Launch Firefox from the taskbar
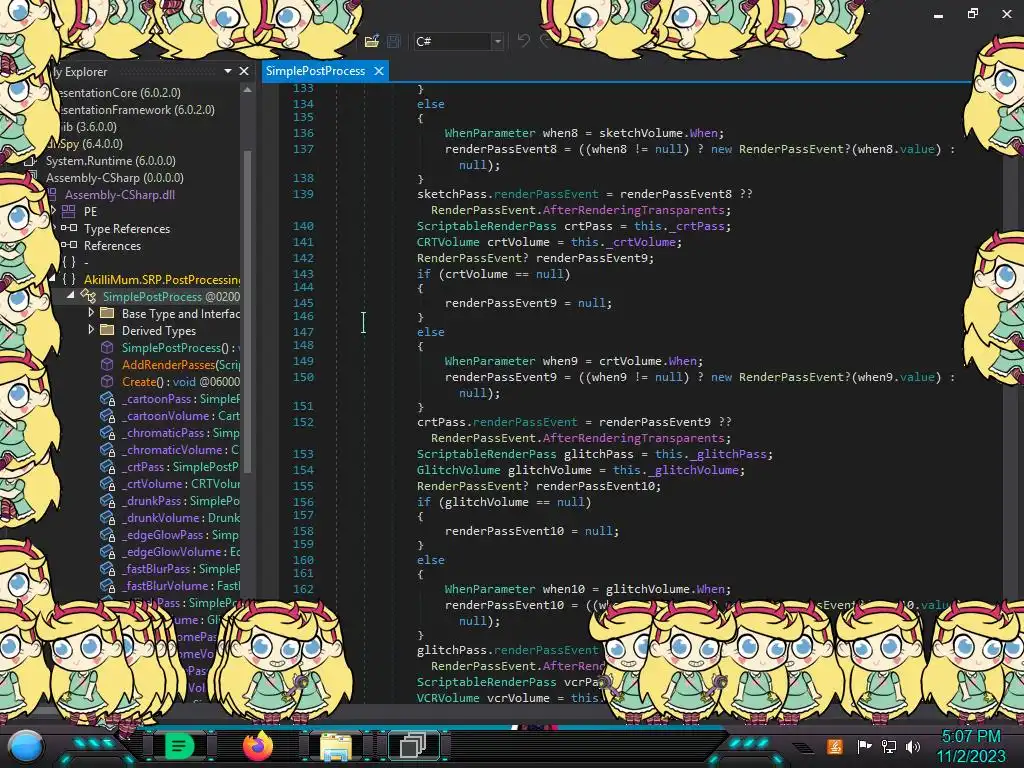 point(257,745)
